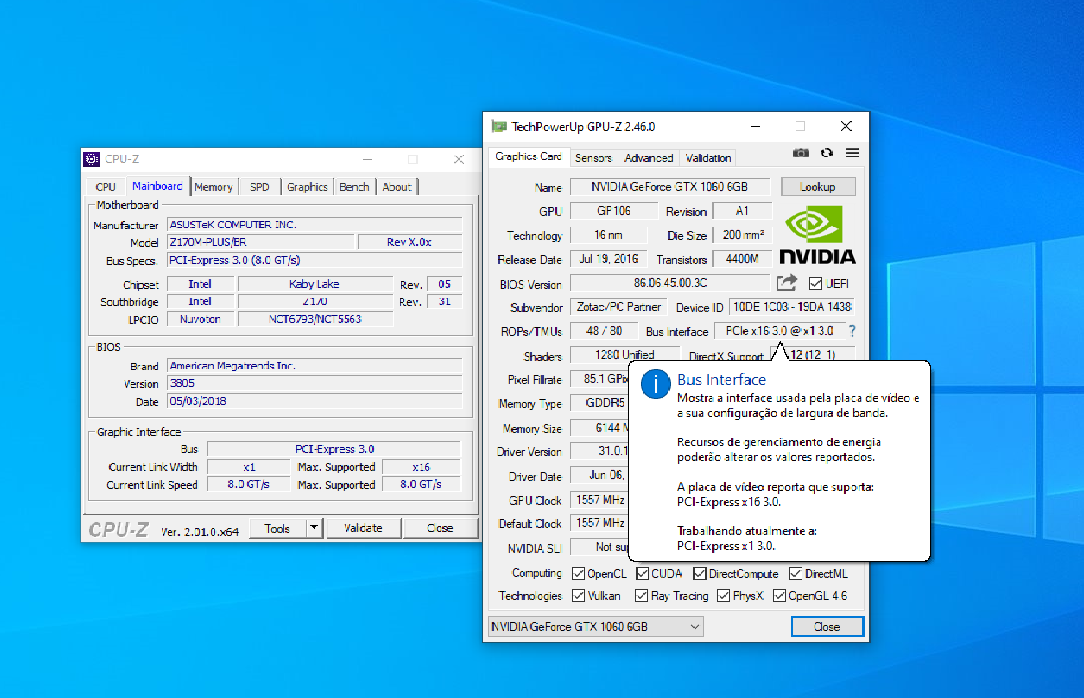
Task: Toggle the OpenGL 4.6 checkbox
Action: coord(779,596)
